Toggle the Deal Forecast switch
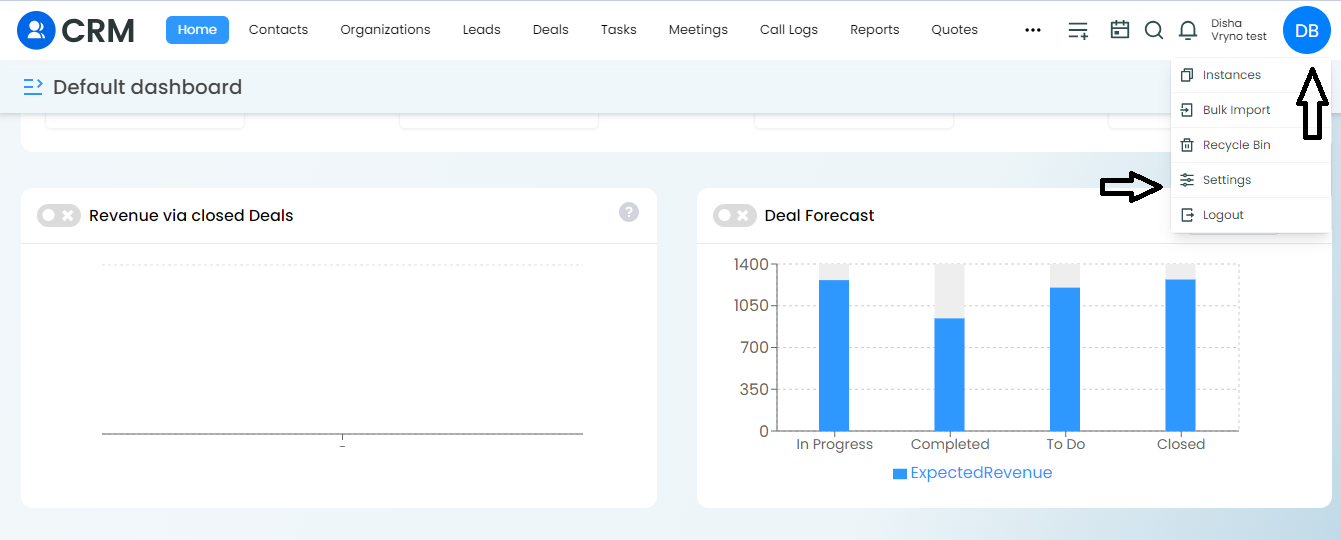 tap(735, 215)
